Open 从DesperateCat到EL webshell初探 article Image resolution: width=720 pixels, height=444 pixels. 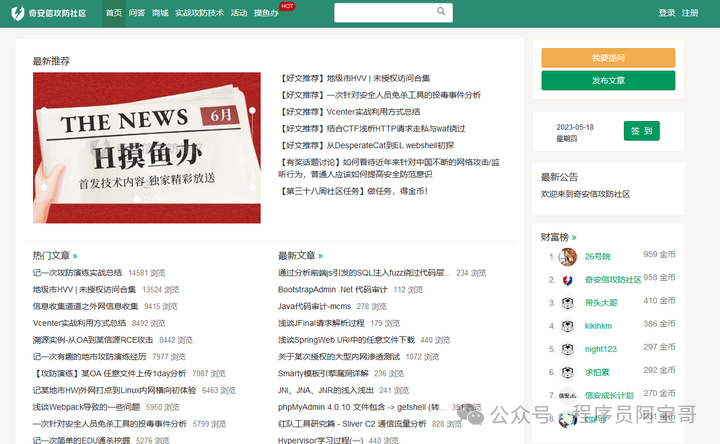click(x=366, y=146)
